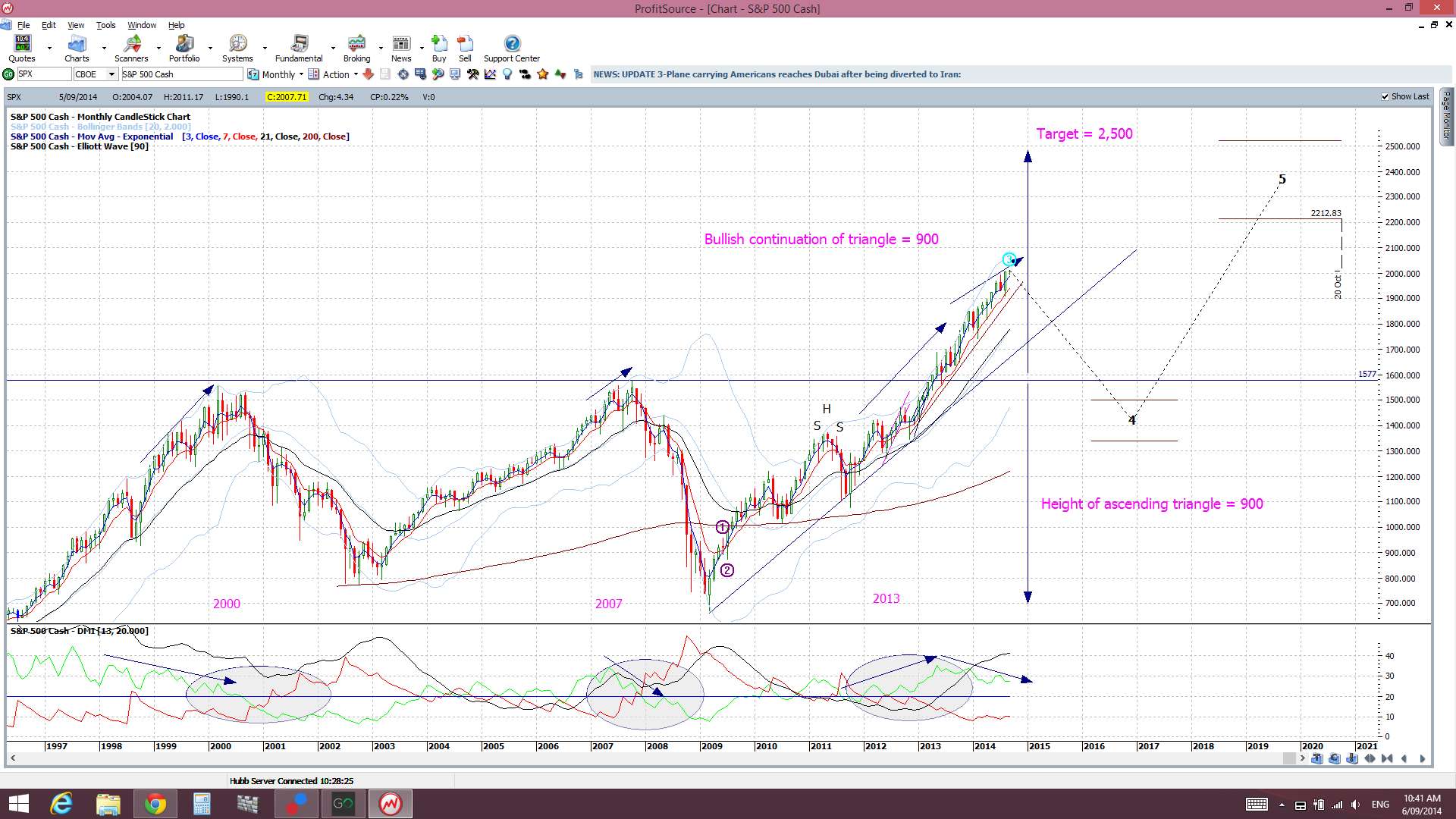Click the expand-chart-horizontally arrows button
1456x819 pixels.
(x=1370, y=758)
